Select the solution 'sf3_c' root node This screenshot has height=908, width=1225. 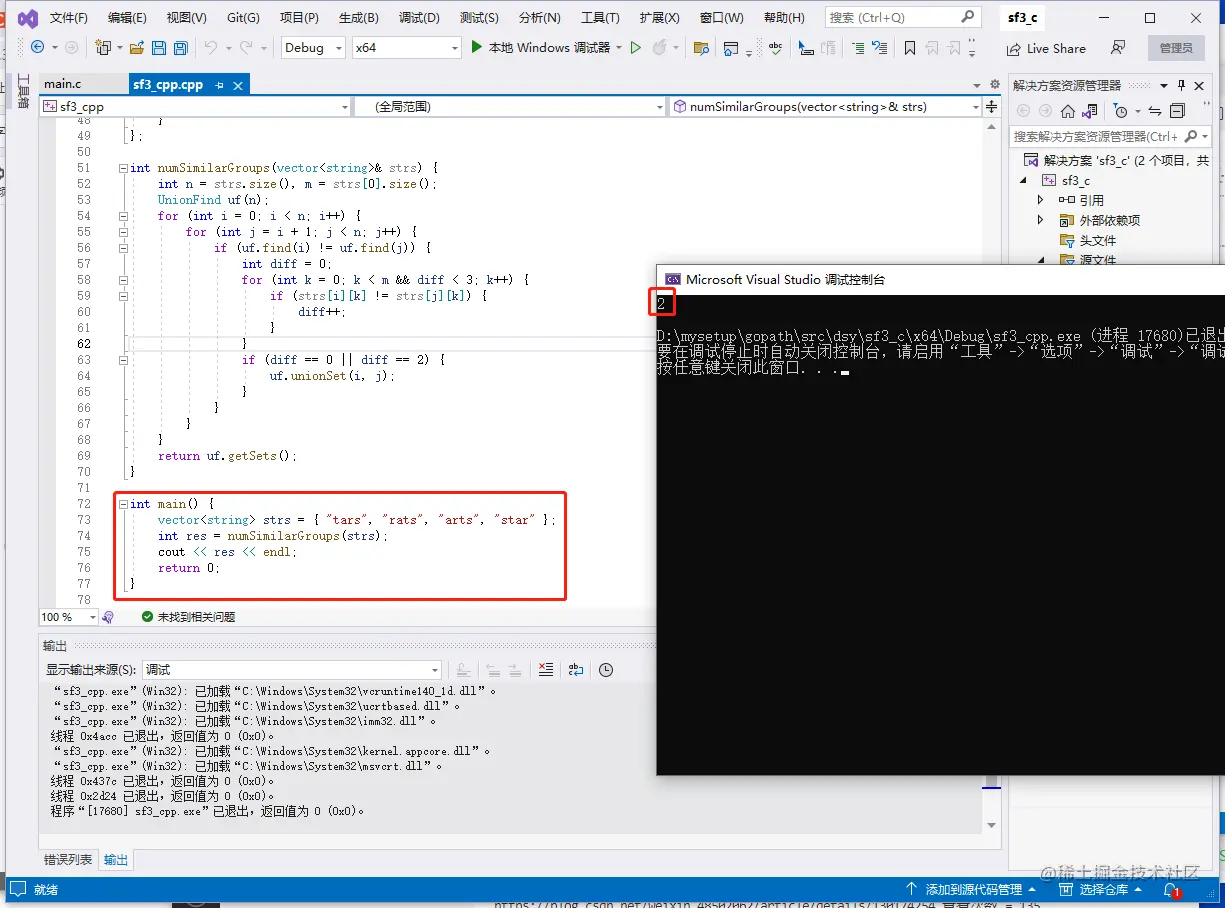point(1116,160)
